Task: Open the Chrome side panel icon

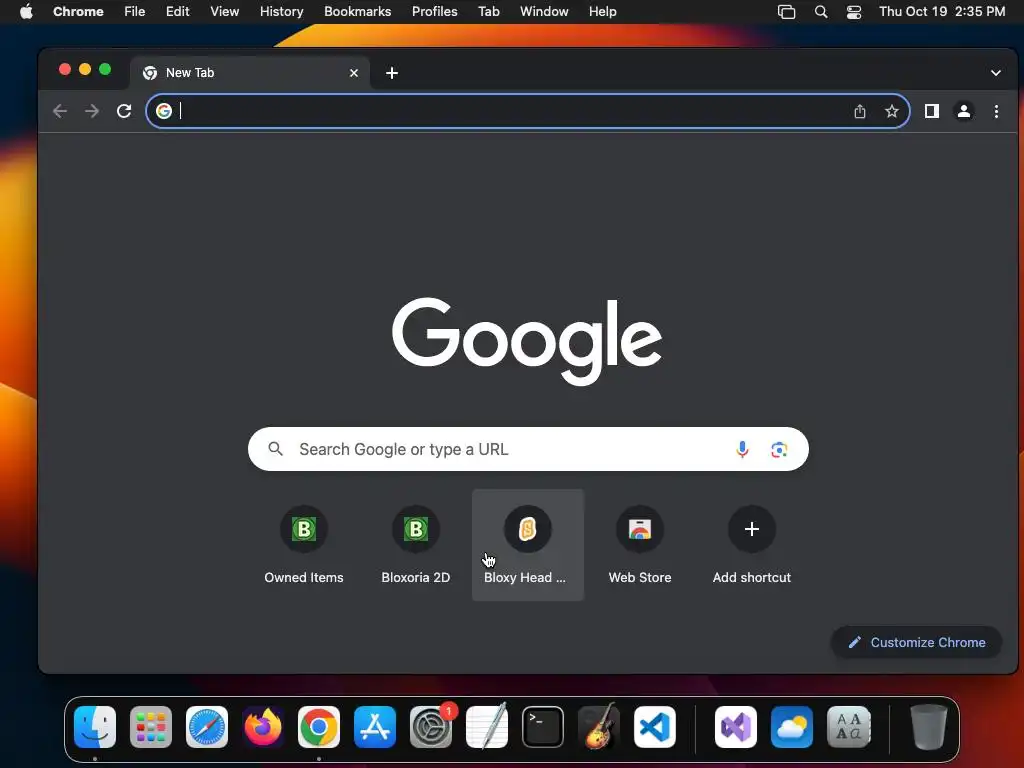Action: 932,111
